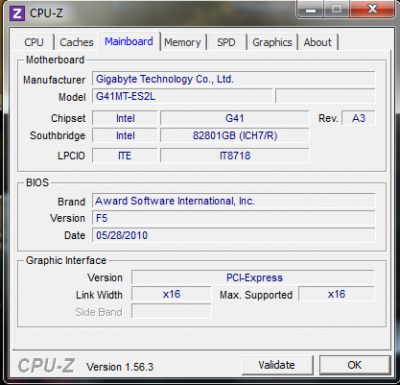
Task: Click the Mainboard tab
Action: (x=129, y=41)
